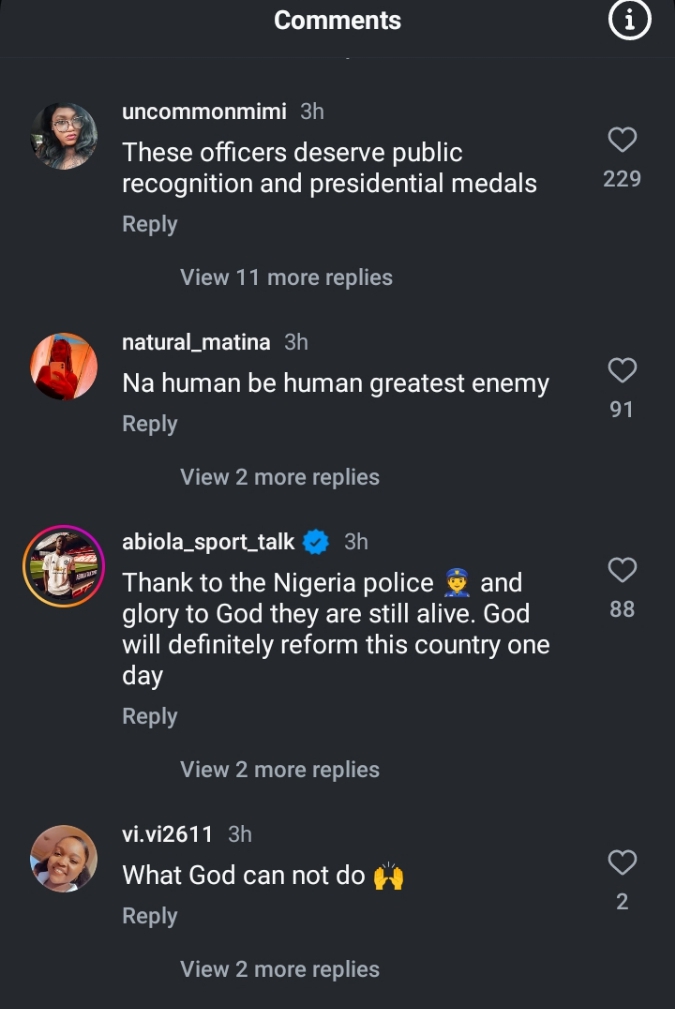View abiola_sport_talk's story avatar
This screenshot has width=675, height=1009.
pyautogui.click(x=64, y=566)
